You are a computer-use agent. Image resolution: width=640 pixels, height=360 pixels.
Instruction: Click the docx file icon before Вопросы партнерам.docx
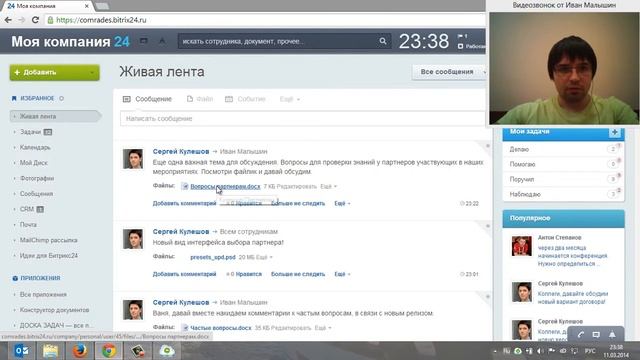(x=185, y=186)
